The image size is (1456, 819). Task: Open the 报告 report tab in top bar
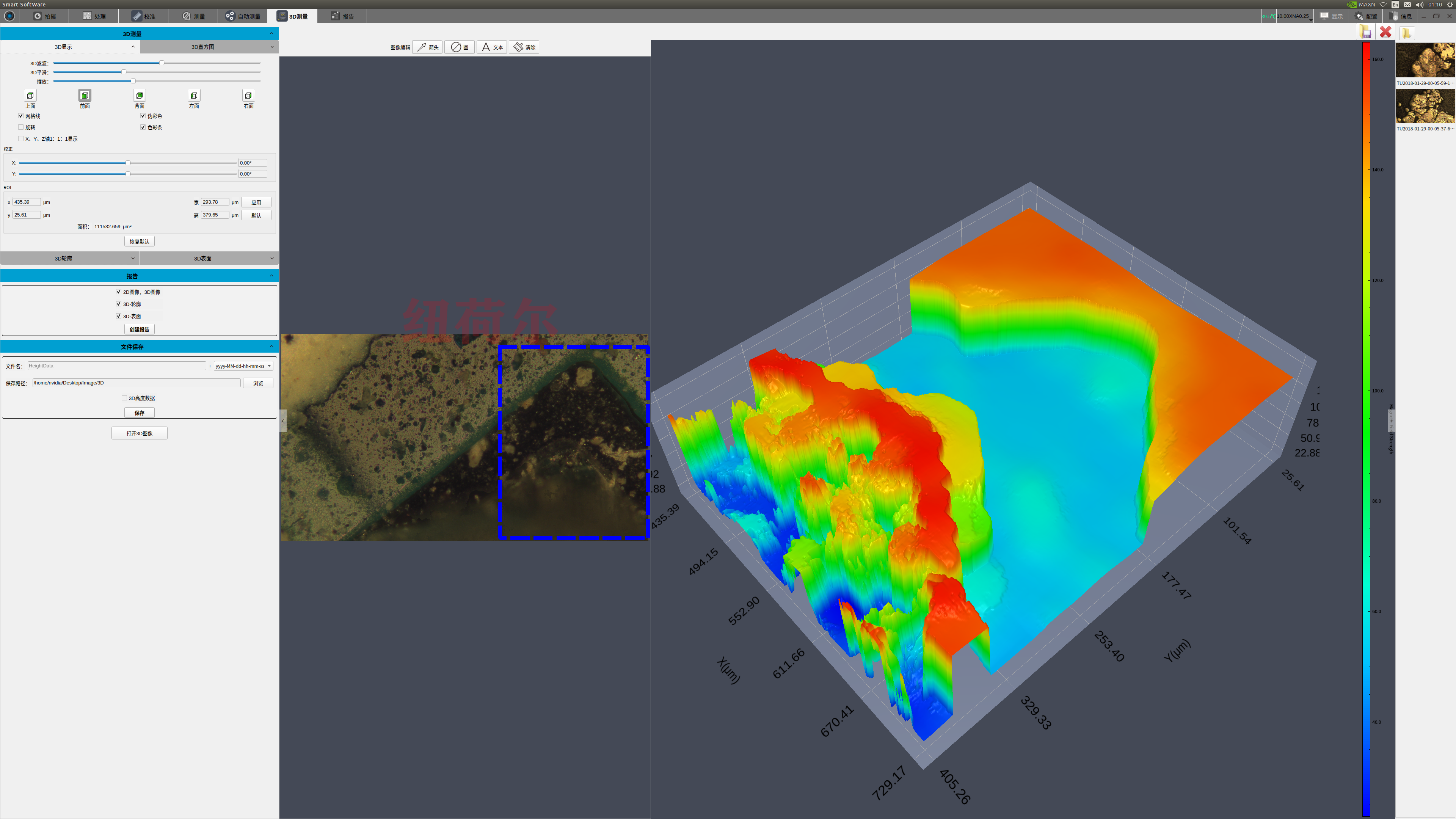click(342, 16)
